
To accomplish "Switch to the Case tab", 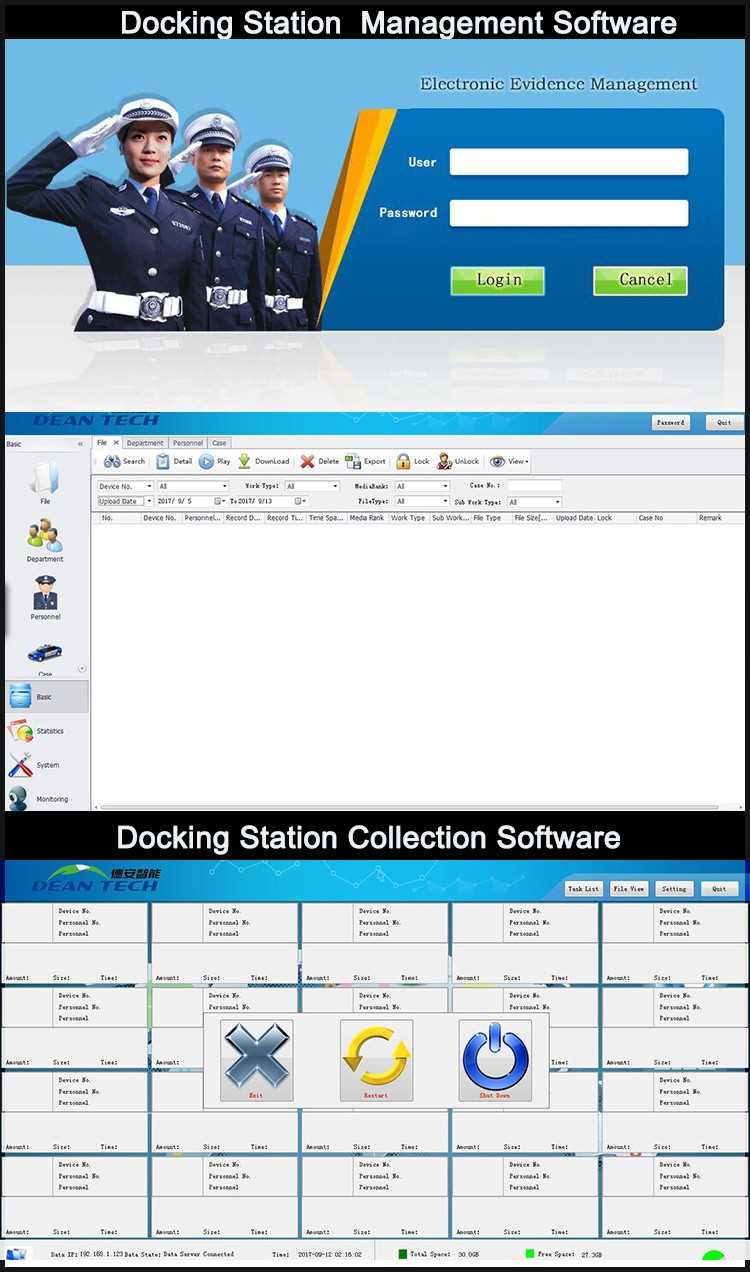I will tap(218, 443).
